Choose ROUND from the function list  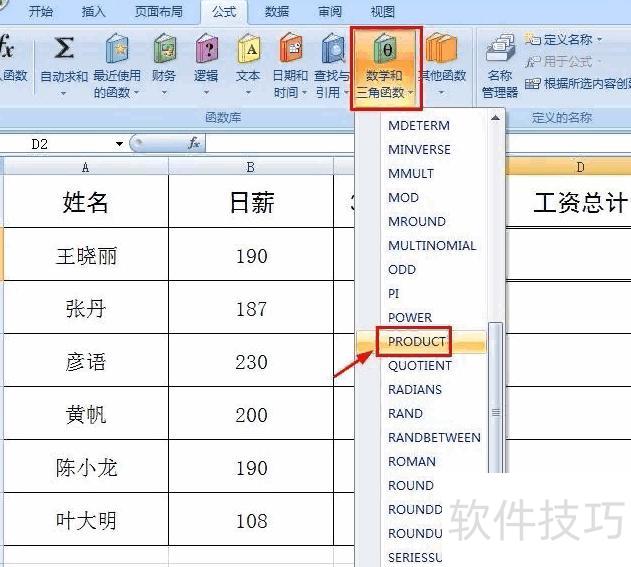[x=410, y=486]
